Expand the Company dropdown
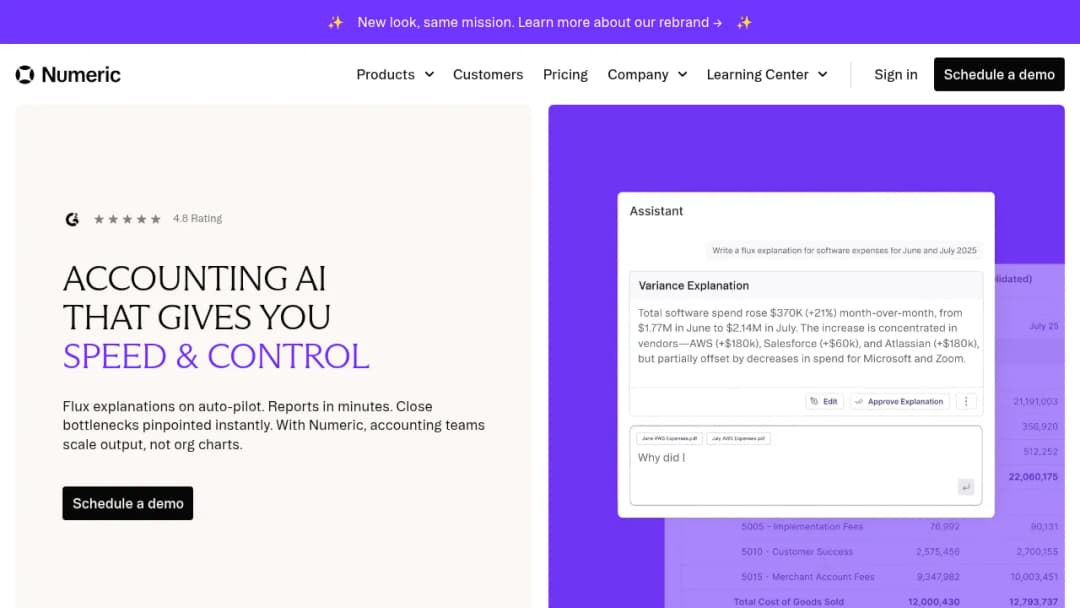This screenshot has height=608, width=1080. pyautogui.click(x=647, y=74)
